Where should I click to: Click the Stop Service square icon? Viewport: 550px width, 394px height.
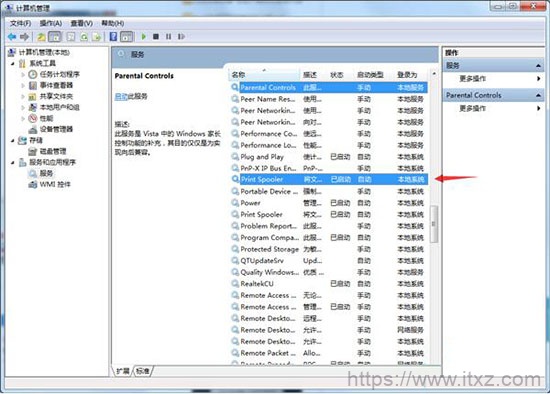[156, 36]
